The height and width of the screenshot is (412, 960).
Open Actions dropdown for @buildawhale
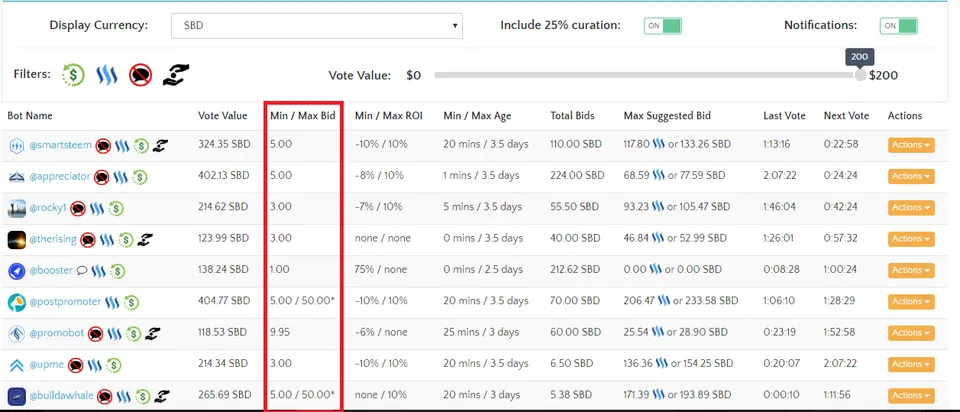[911, 395]
